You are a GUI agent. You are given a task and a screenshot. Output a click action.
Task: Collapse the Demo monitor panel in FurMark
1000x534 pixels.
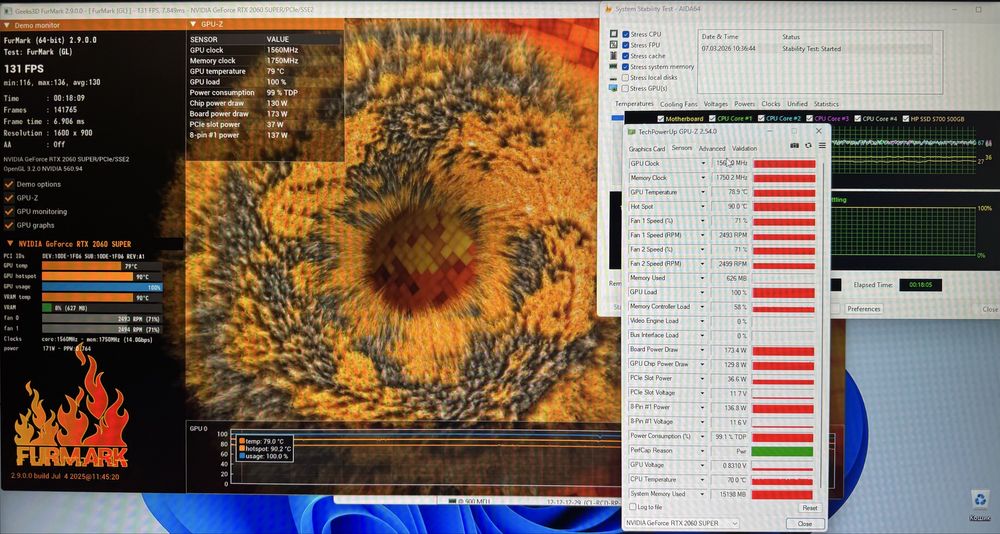[7, 26]
